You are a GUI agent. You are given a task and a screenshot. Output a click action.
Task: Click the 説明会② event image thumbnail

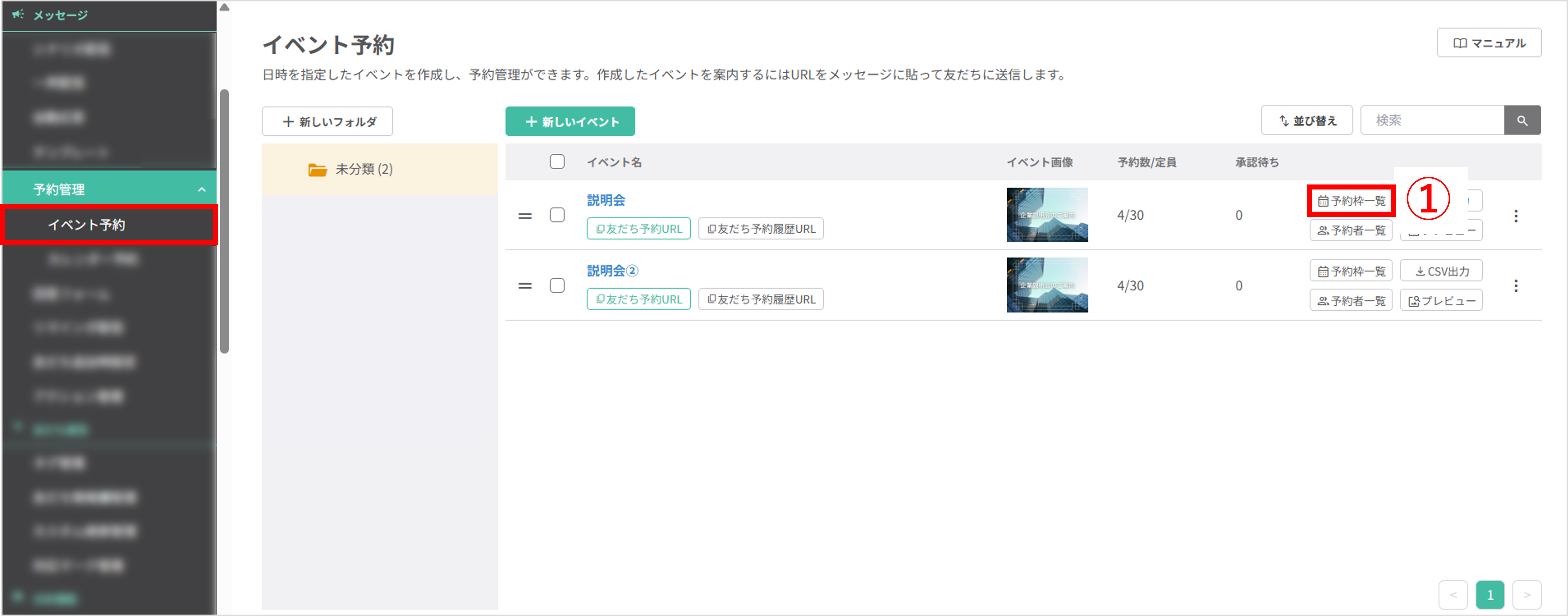tap(1047, 285)
